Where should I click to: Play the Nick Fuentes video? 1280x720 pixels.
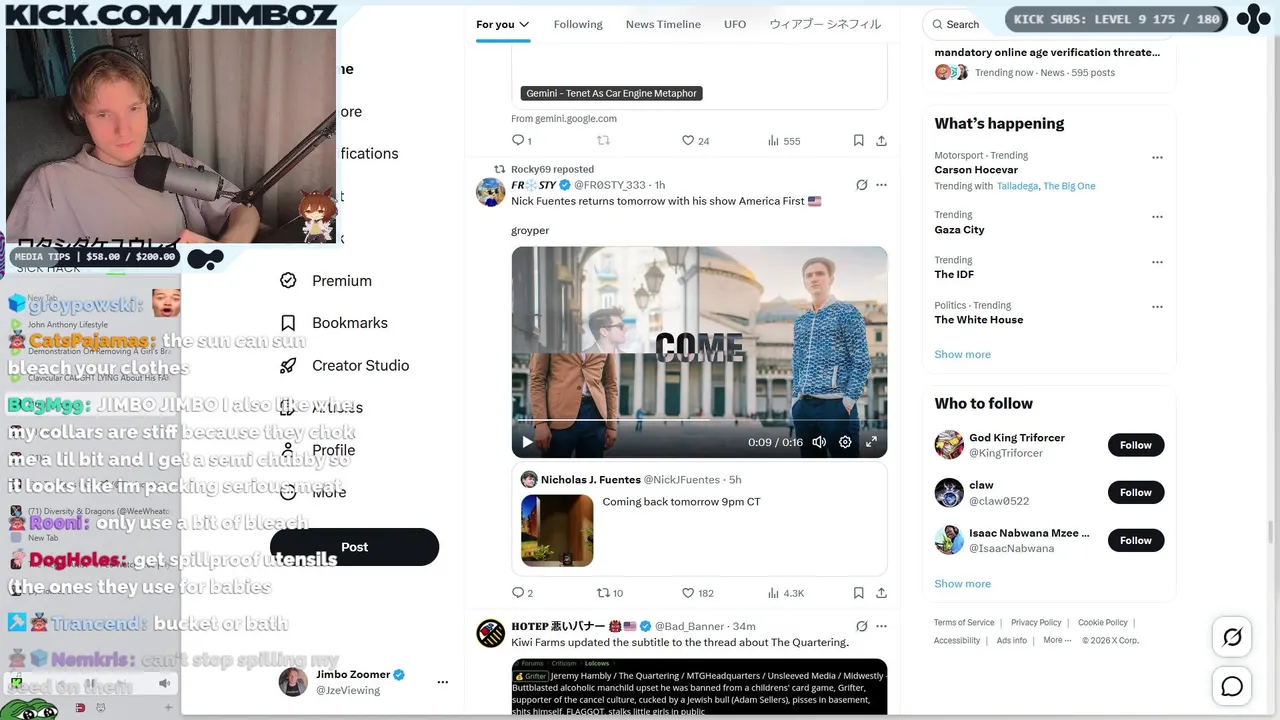[x=527, y=442]
